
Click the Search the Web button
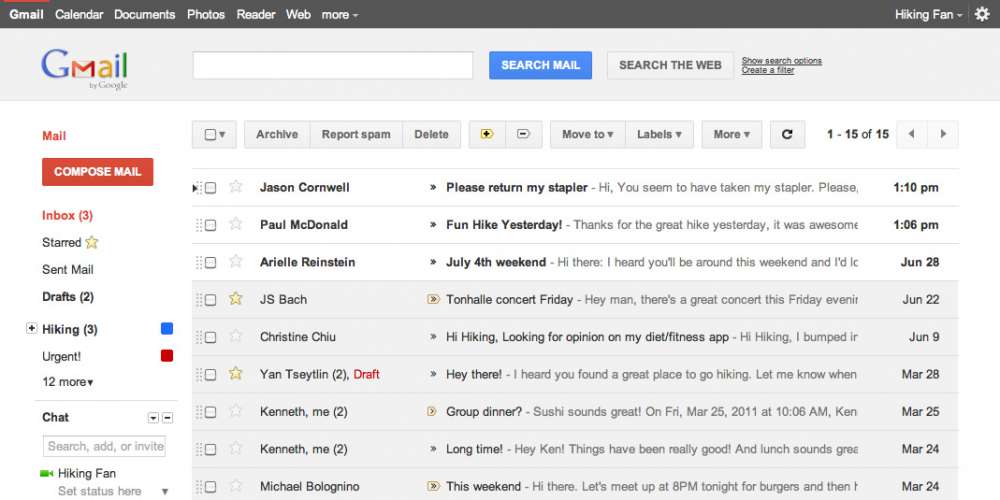pyautogui.click(x=670, y=65)
